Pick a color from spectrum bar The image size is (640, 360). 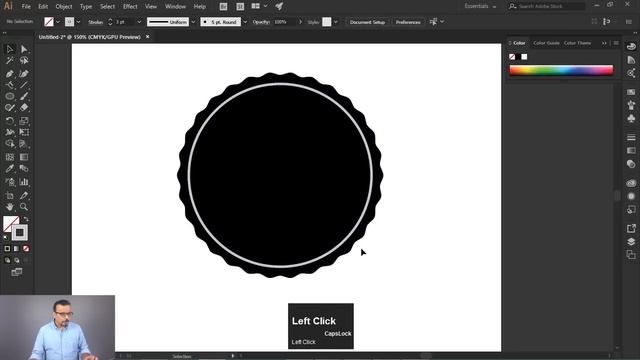(561, 70)
